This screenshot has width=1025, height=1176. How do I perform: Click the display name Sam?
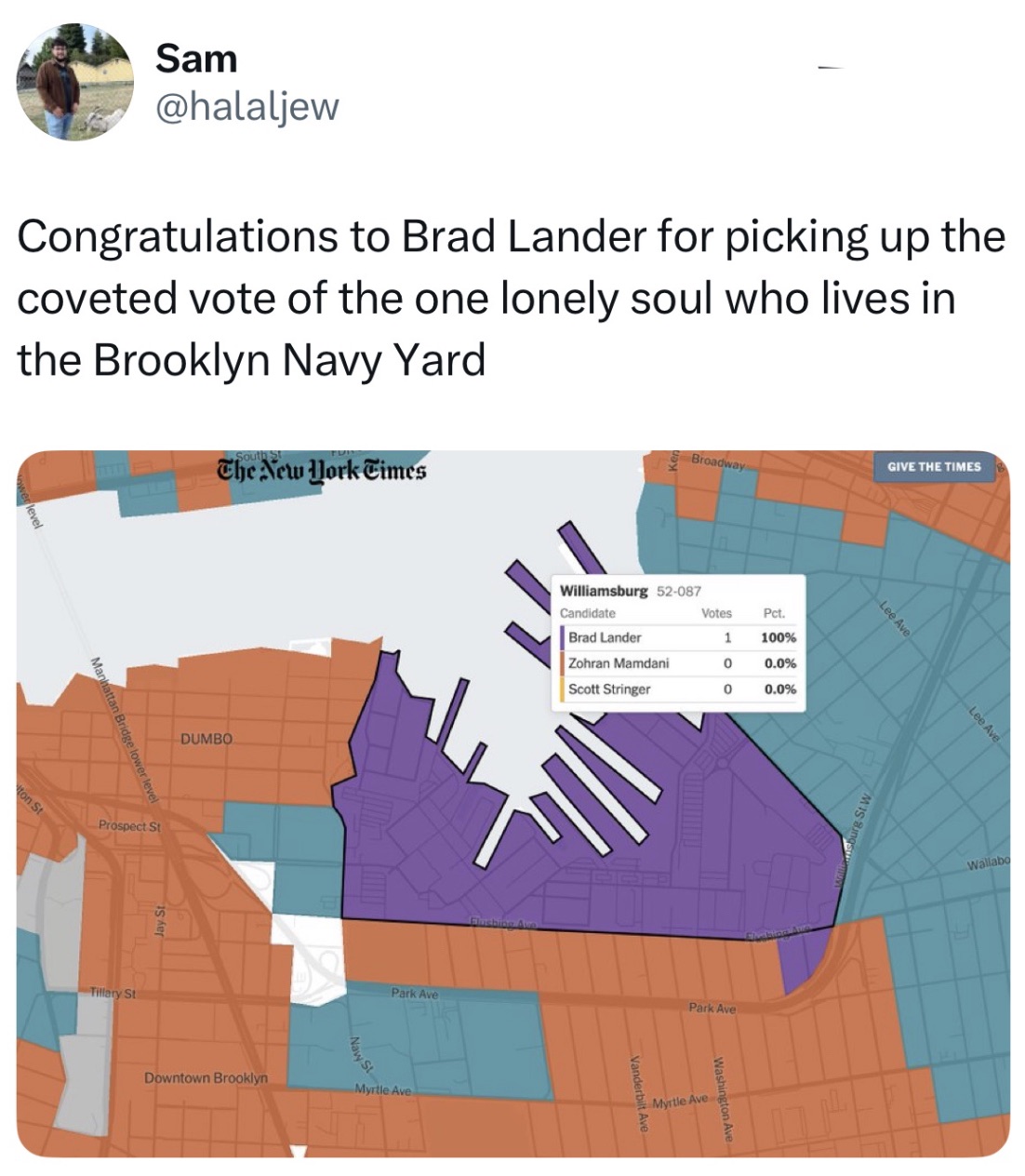[x=196, y=59]
